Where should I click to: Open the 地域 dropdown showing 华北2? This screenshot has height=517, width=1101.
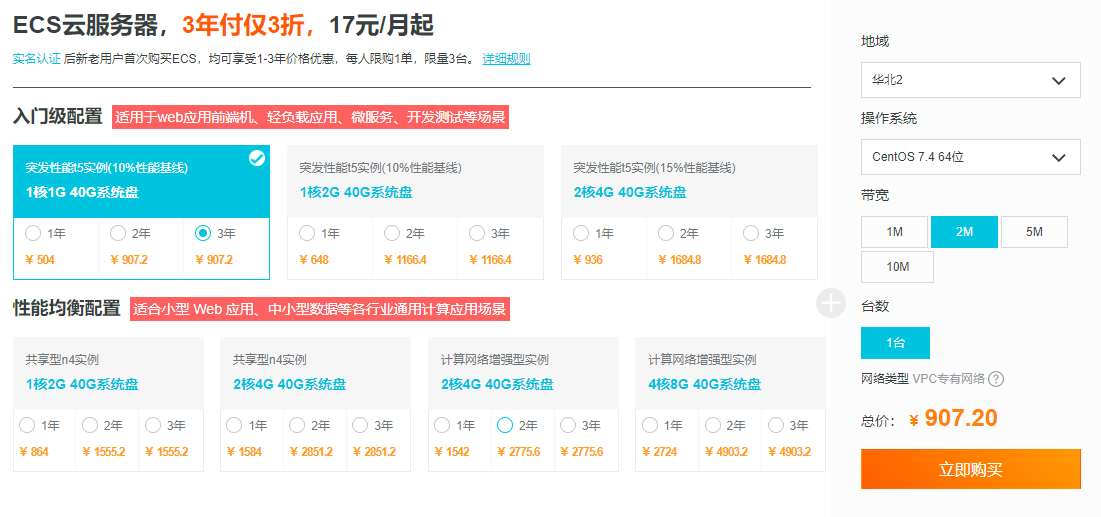[970, 80]
